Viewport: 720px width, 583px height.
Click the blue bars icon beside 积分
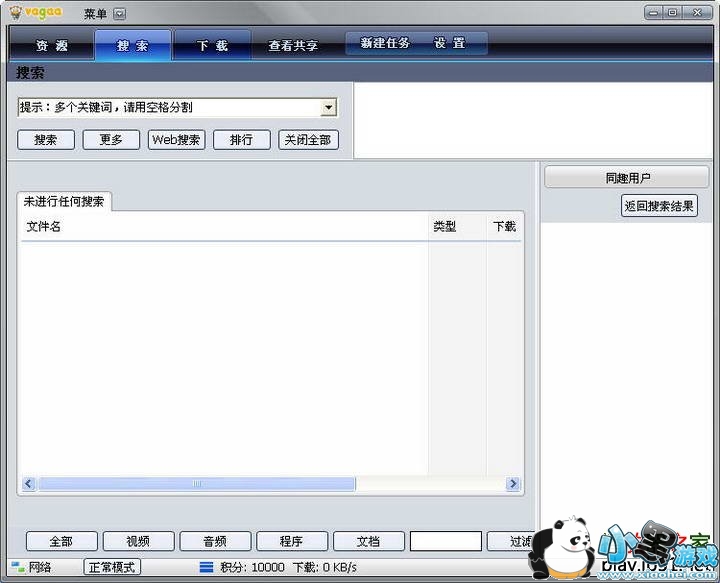[206, 567]
